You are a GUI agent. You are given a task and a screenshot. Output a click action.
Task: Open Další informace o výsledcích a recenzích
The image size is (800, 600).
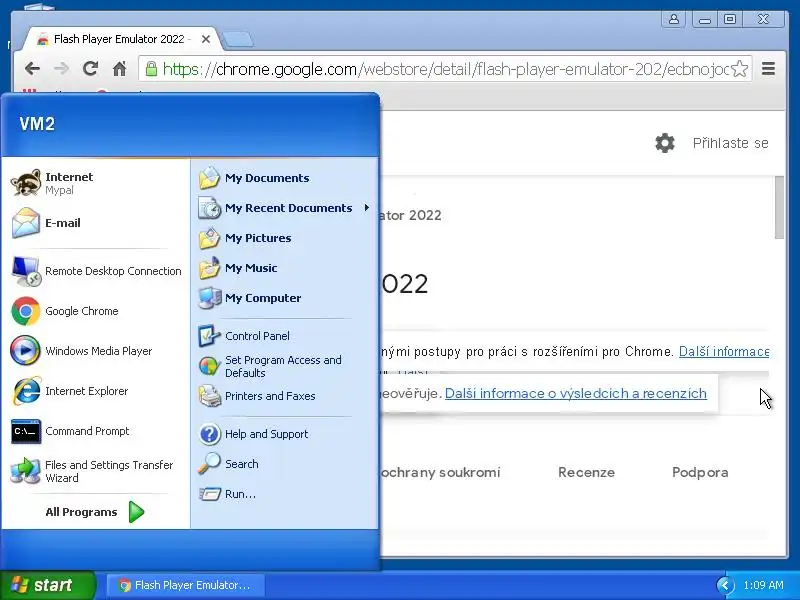[576, 393]
